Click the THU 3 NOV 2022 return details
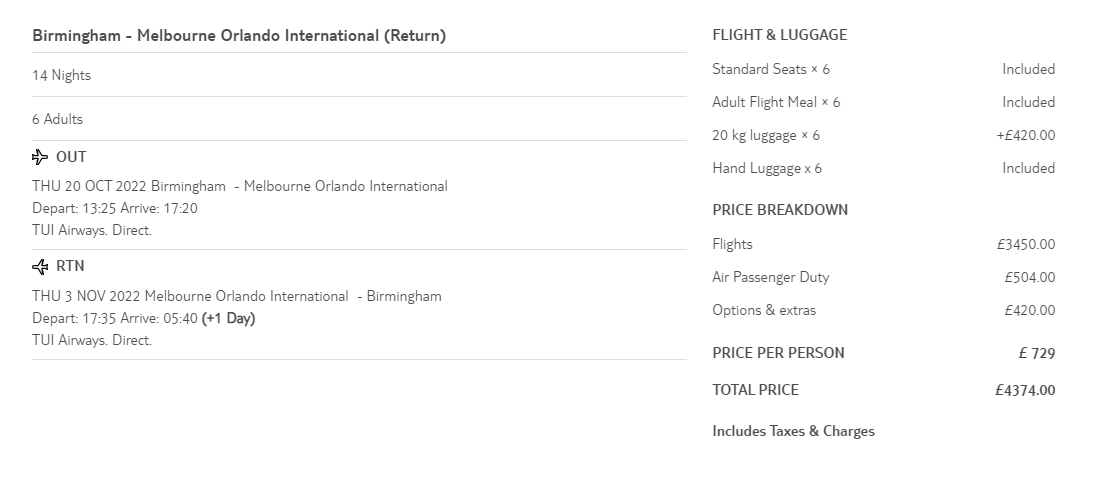1107x477 pixels. [236, 296]
